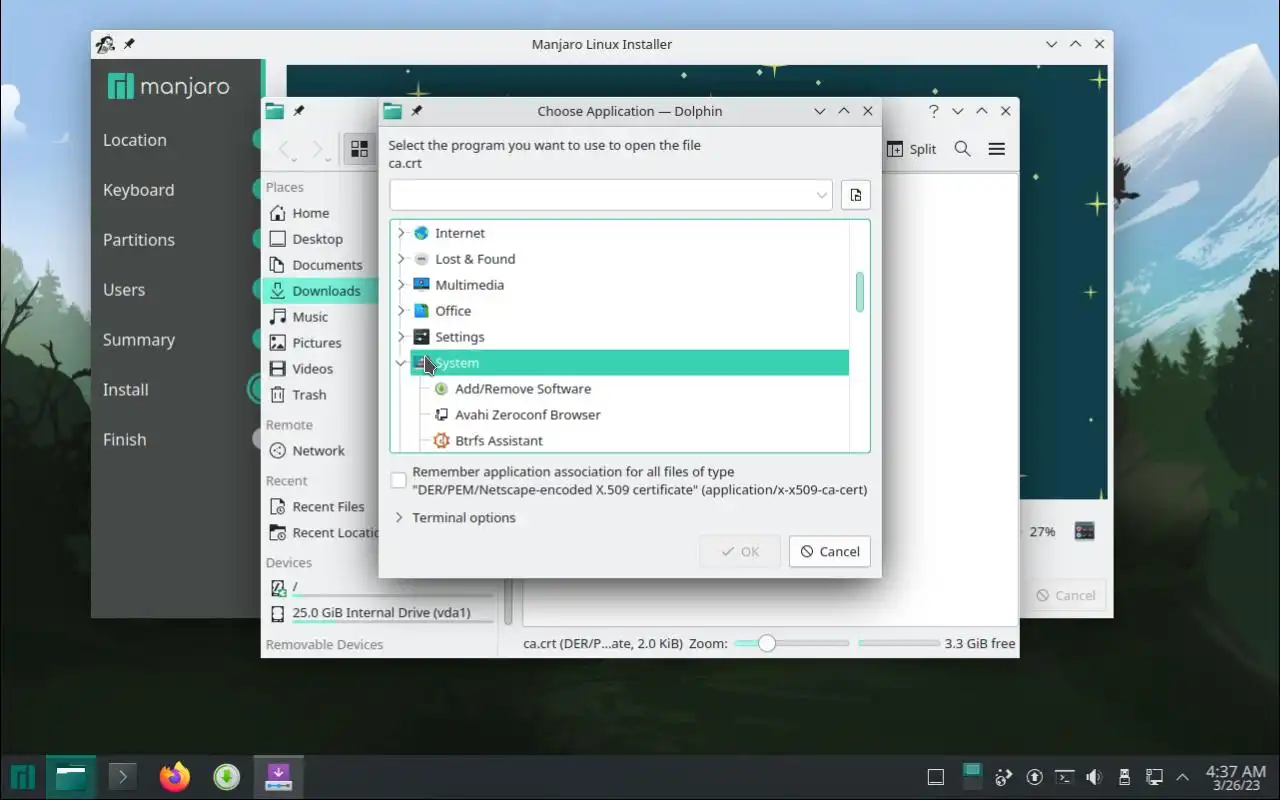The image size is (1280, 800).
Task: Open Manjaro application launcher in taskbar
Action: click(x=23, y=777)
